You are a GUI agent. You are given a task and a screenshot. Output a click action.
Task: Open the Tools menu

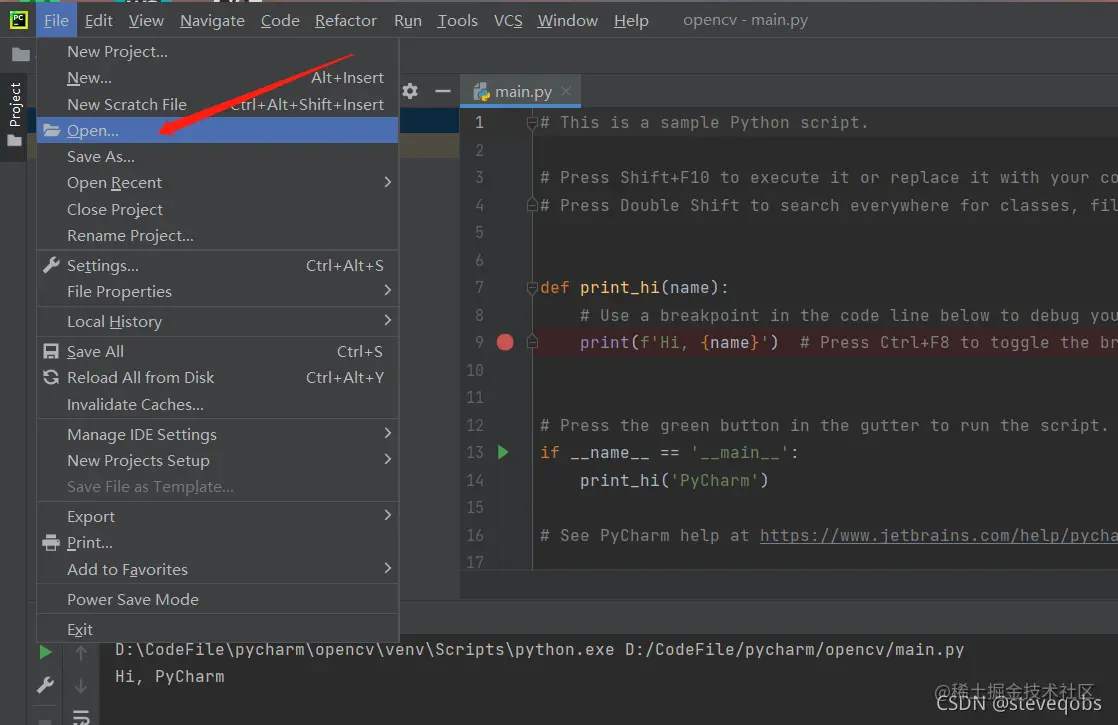point(457,20)
